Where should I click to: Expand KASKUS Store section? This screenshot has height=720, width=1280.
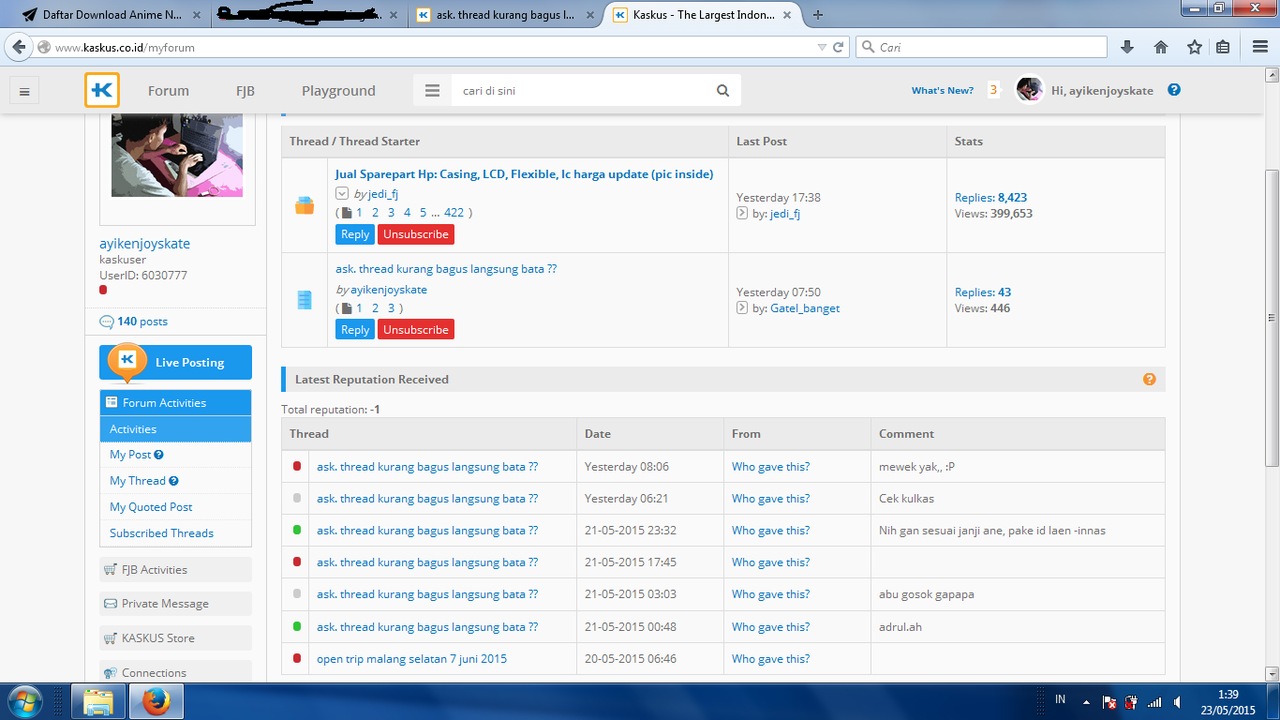pos(175,638)
